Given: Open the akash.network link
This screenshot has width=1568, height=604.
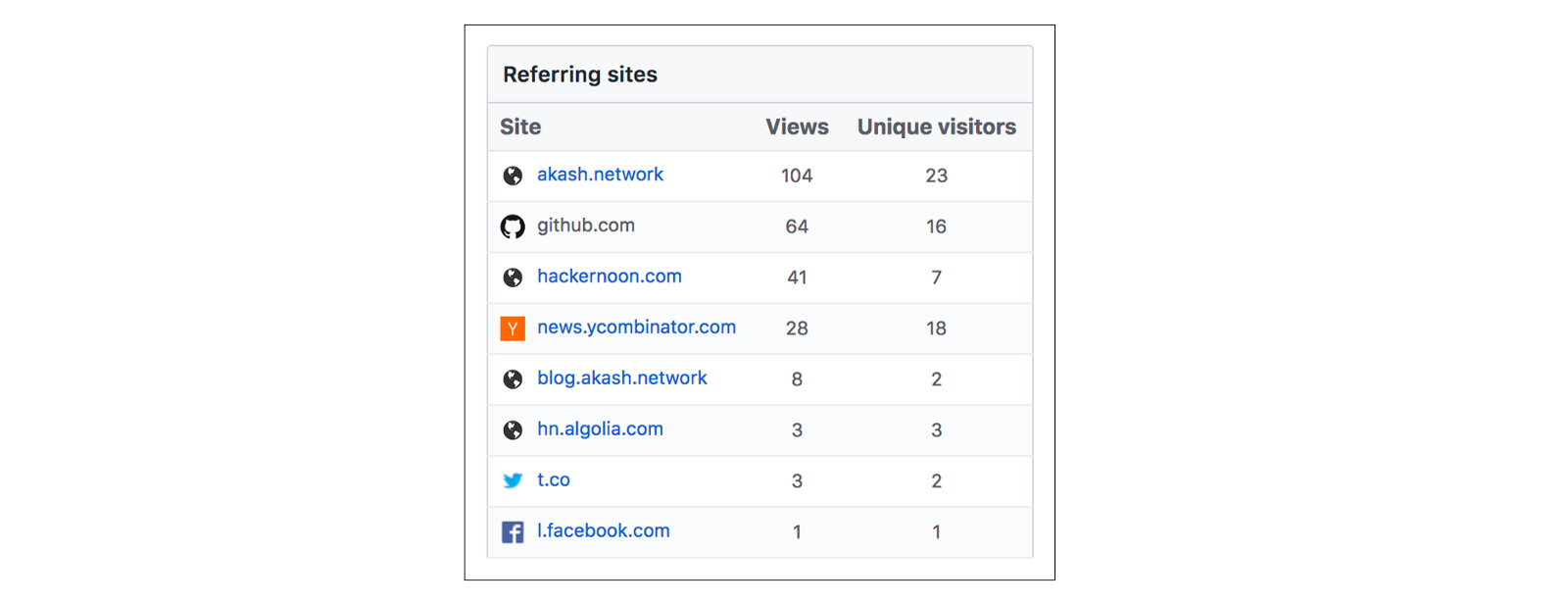Looking at the screenshot, I should (x=600, y=175).
